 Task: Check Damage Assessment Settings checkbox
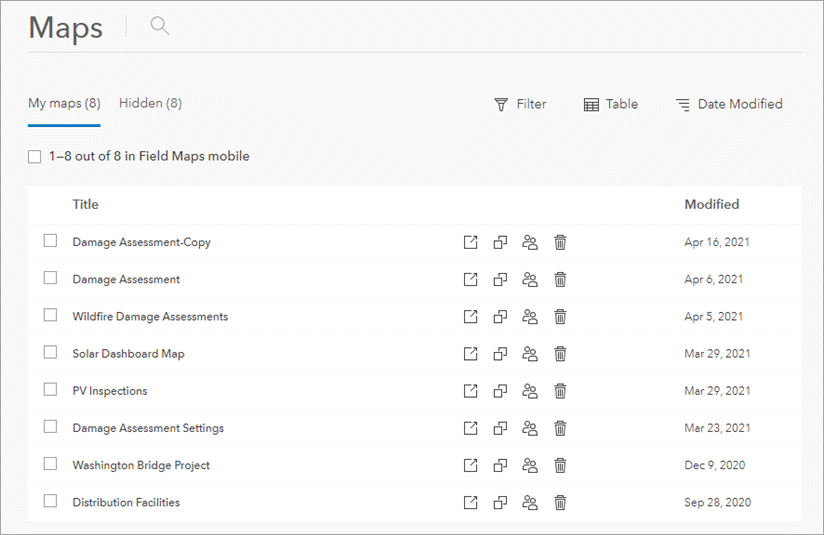[50, 426]
